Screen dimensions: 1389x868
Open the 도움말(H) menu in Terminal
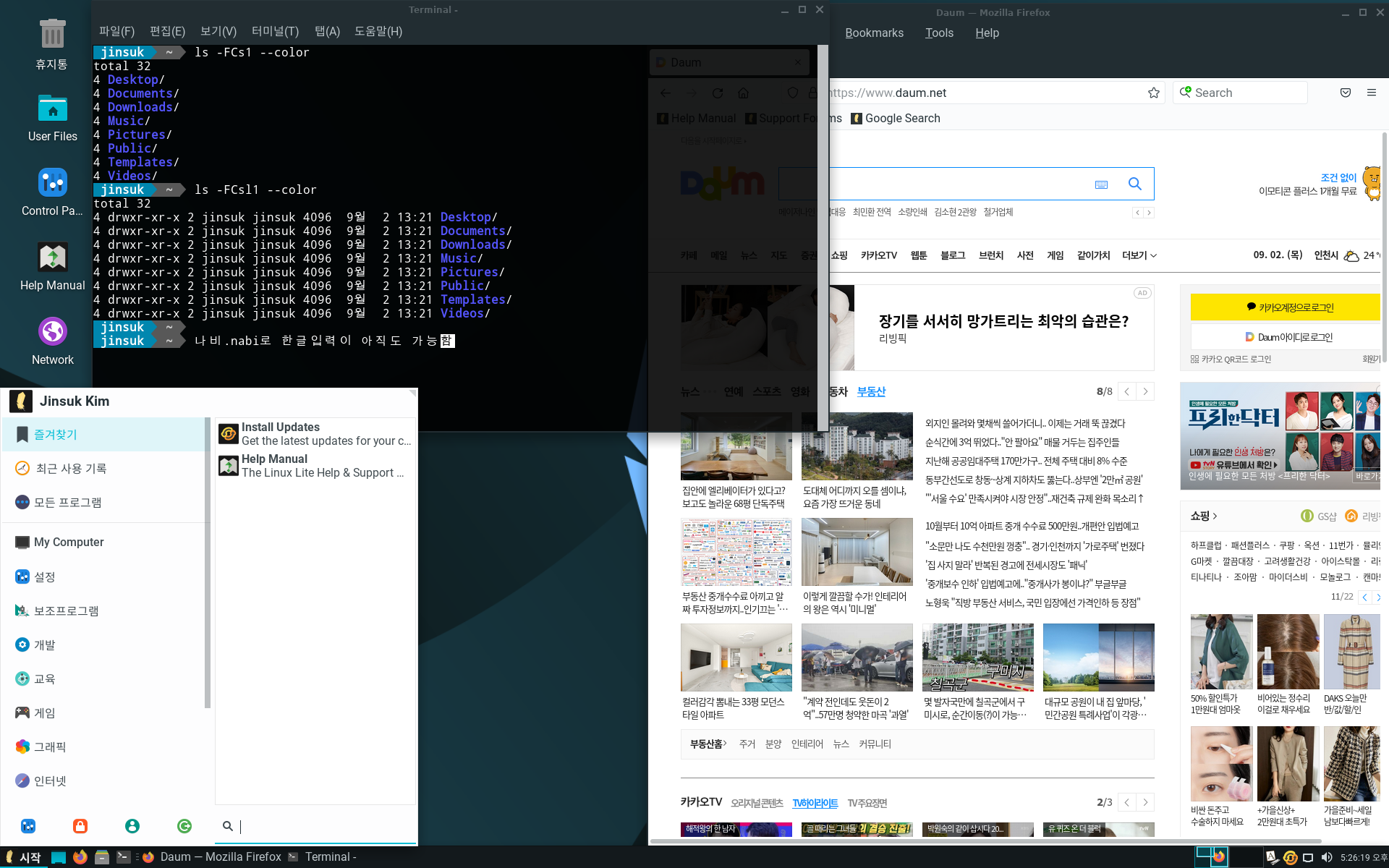[x=378, y=31]
